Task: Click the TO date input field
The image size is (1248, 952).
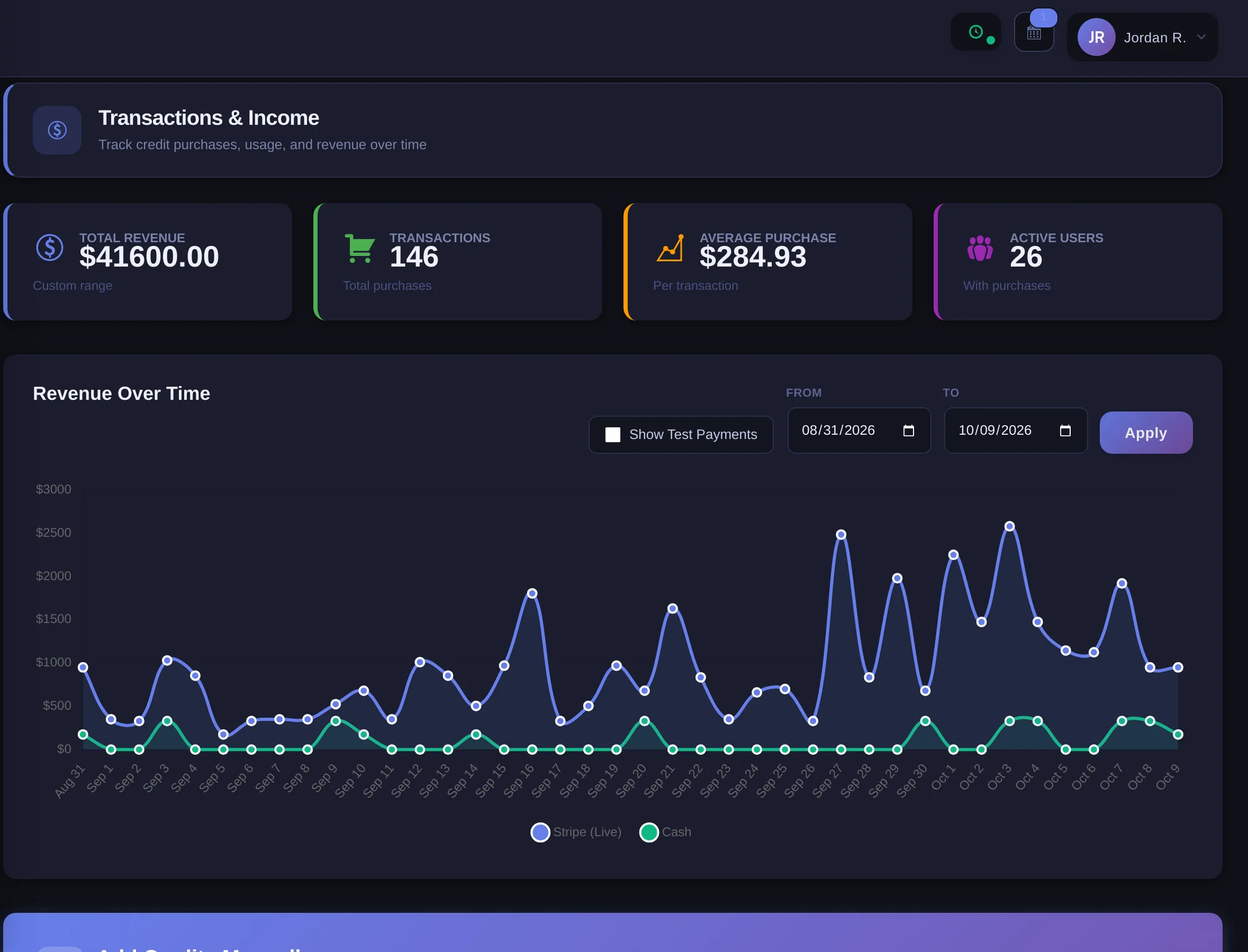Action: [x=1015, y=430]
